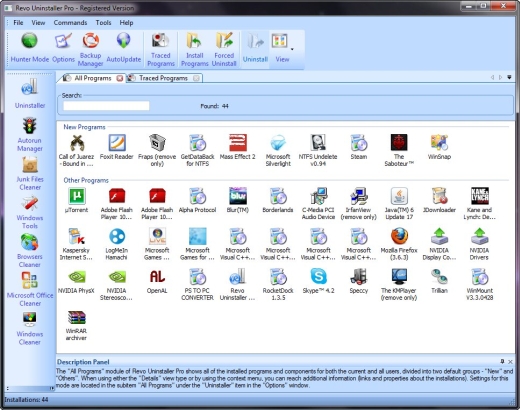Viewport: 520px width, 410px height.
Task: Select Speccy program
Action: click(359, 281)
